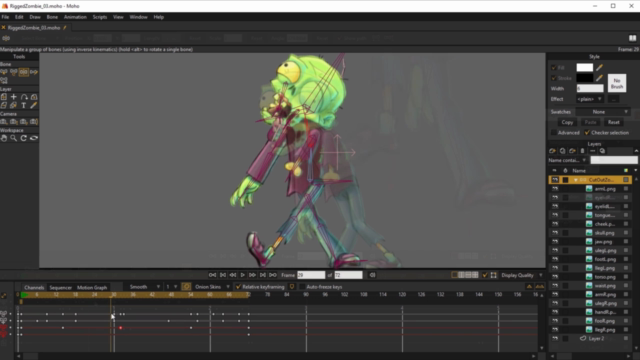Open the Animation menu
Screen dimensions: 640x360
pos(75,17)
